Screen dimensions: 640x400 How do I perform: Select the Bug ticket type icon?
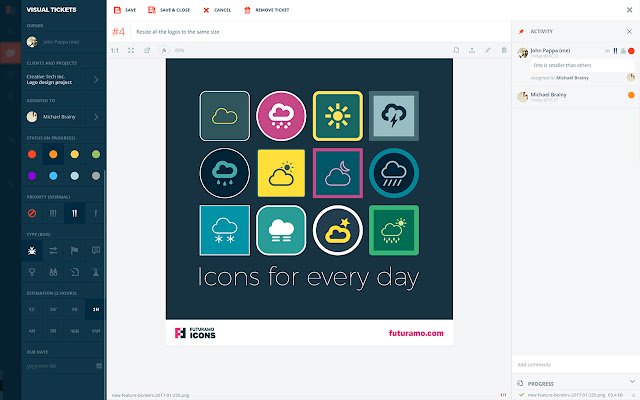pyautogui.click(x=32, y=251)
